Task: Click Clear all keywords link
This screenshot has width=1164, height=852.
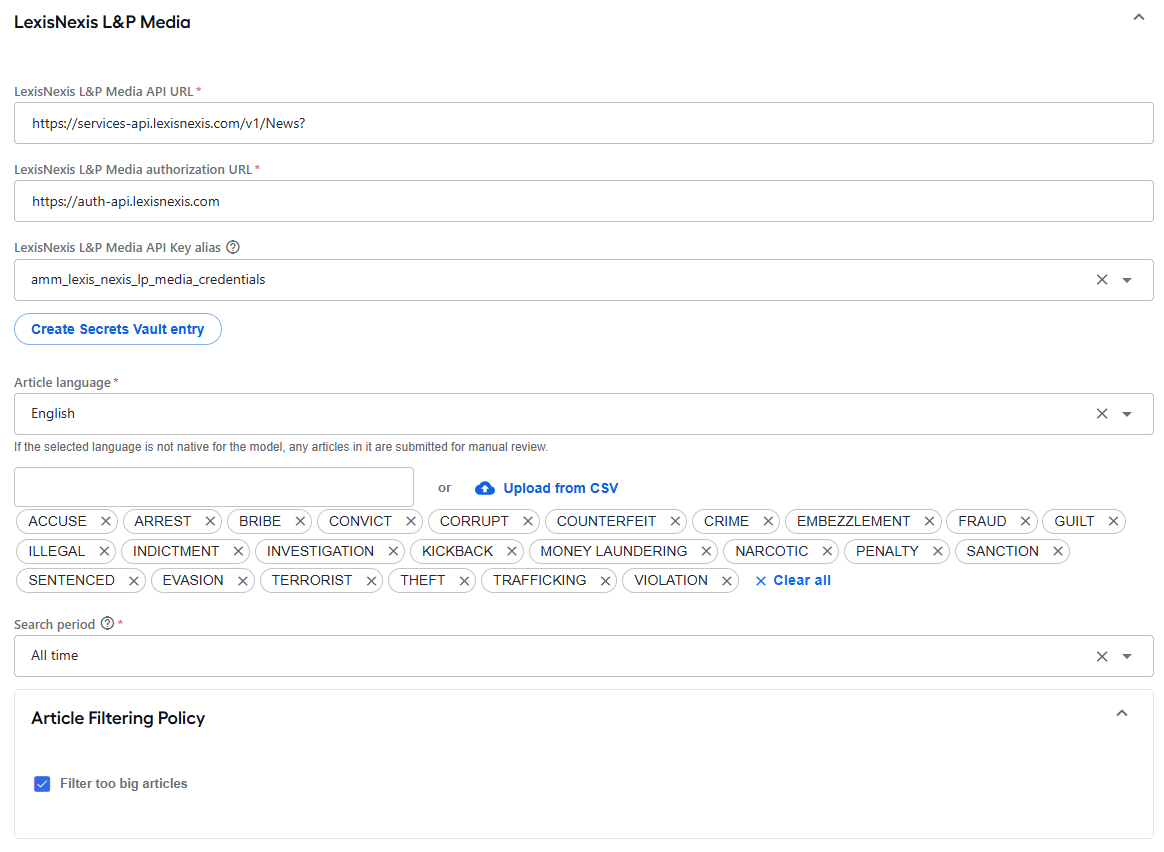Action: point(793,580)
